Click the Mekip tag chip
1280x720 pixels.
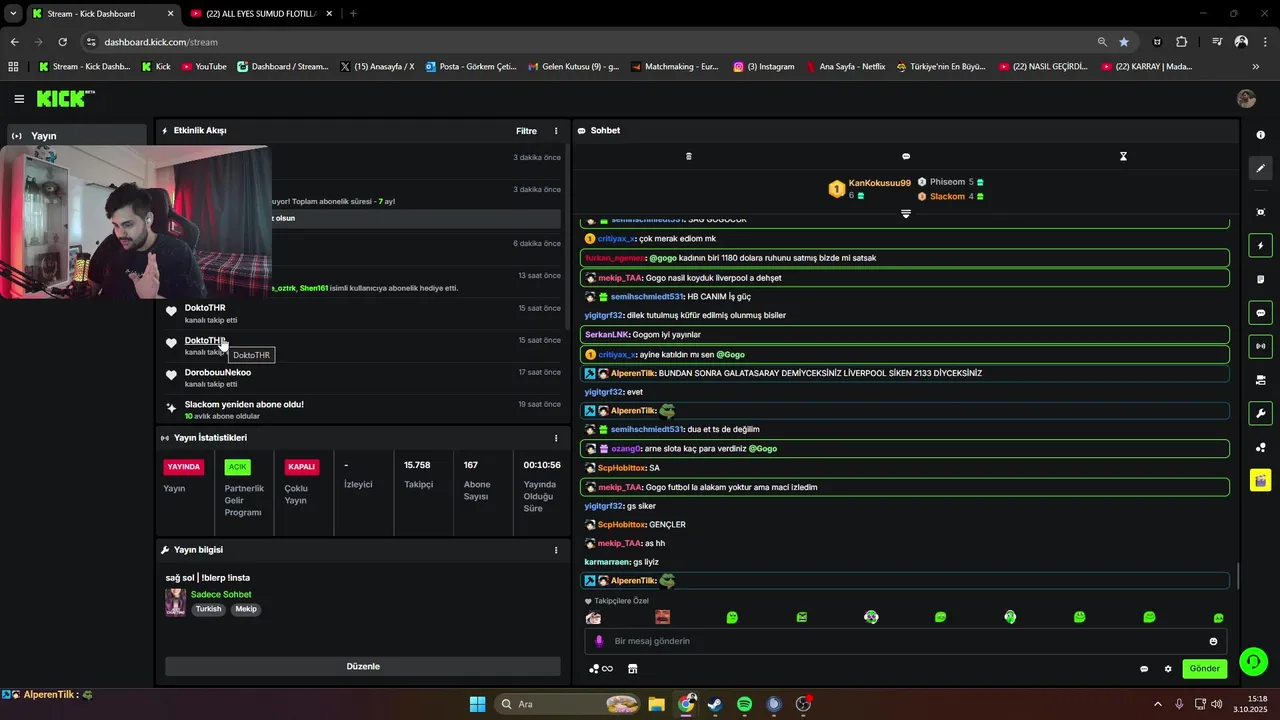click(x=246, y=609)
